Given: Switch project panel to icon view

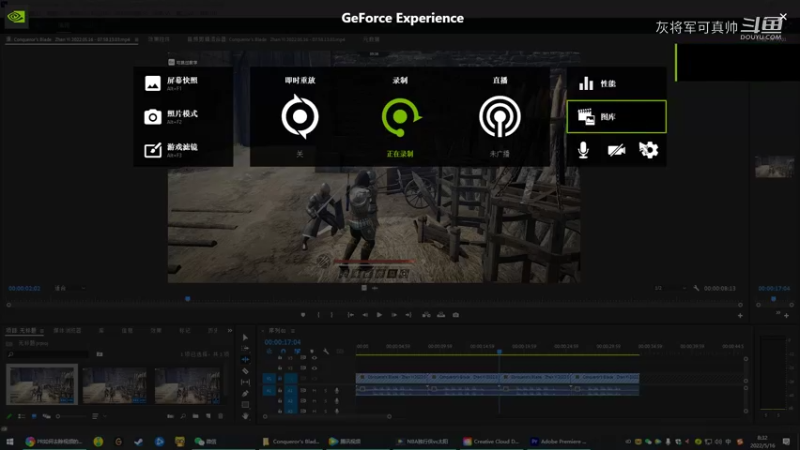Looking at the screenshot, I should 34,416.
